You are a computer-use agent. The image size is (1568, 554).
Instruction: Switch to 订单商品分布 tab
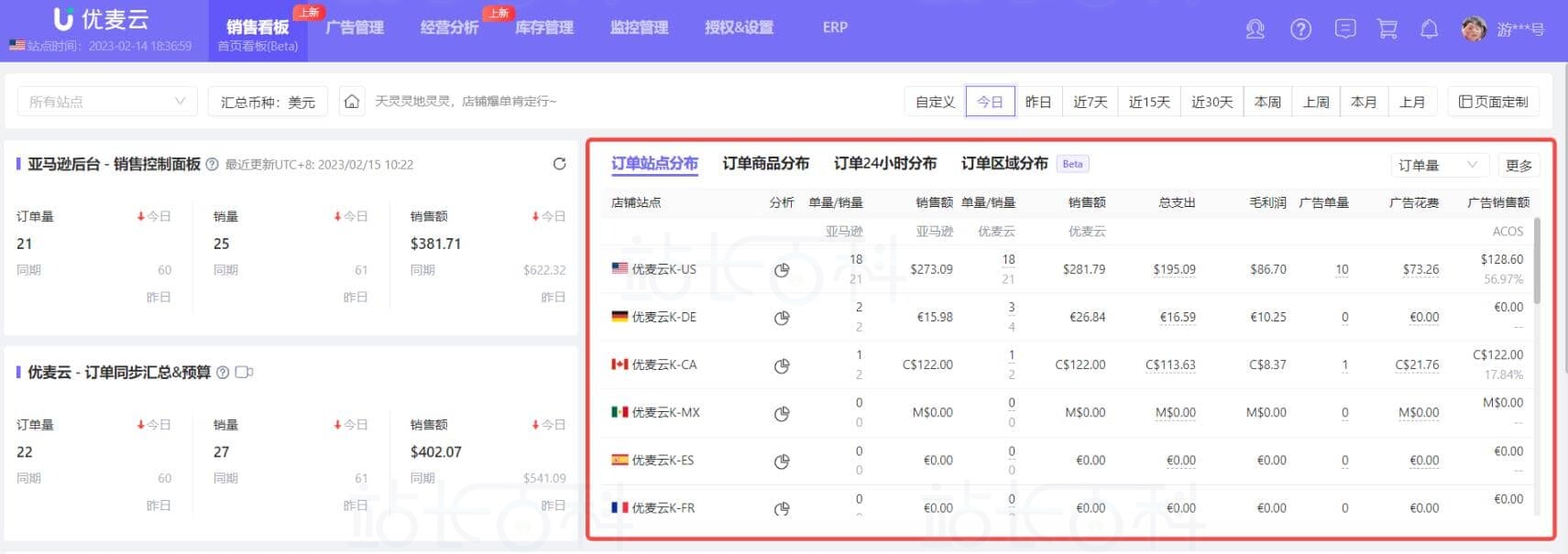coord(765,164)
